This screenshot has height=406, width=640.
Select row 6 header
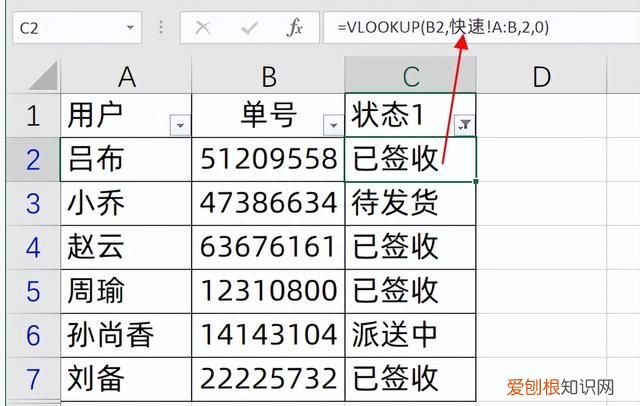pyautogui.click(x=33, y=335)
